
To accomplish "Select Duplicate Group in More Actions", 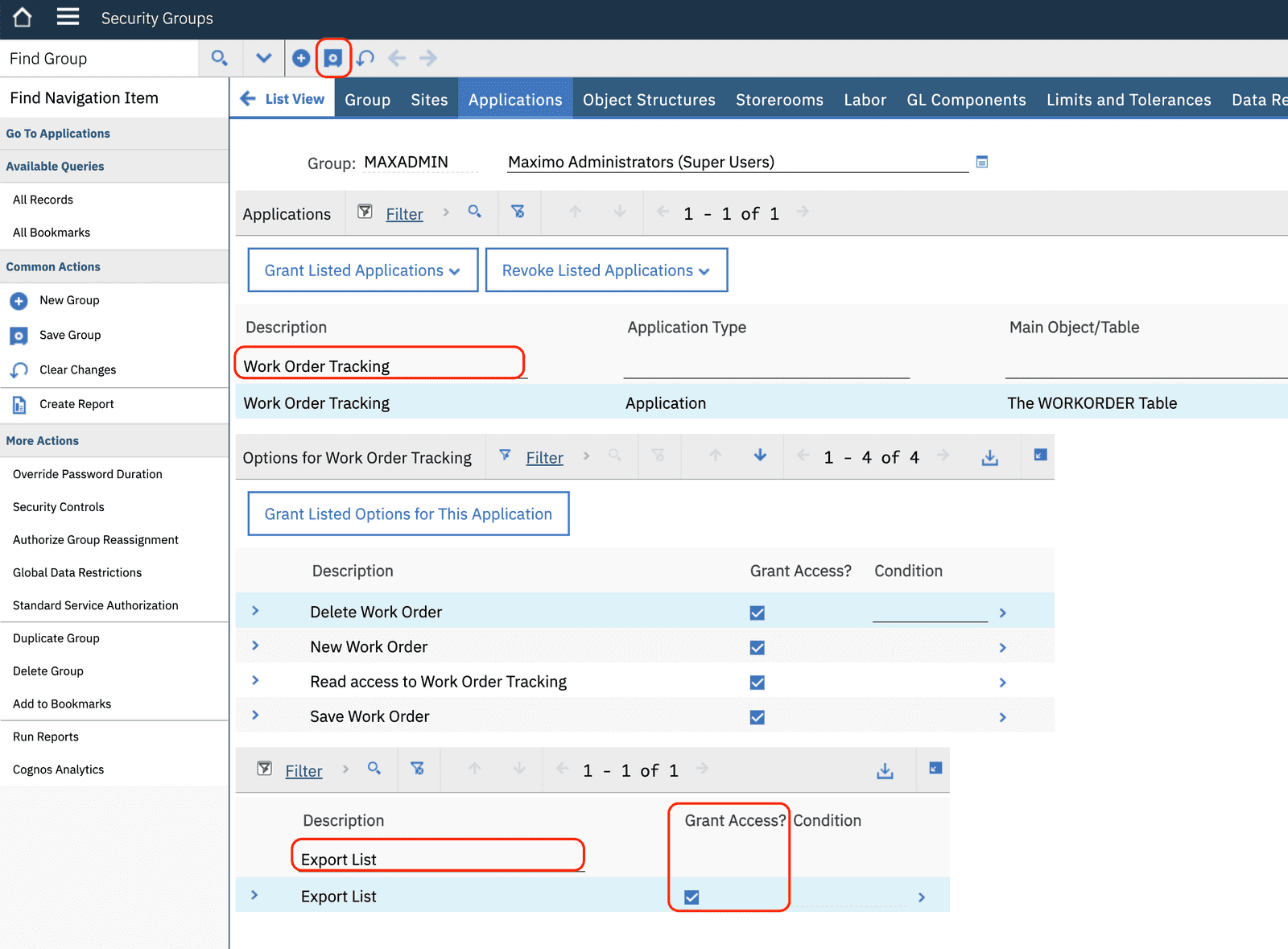I will tap(56, 638).
